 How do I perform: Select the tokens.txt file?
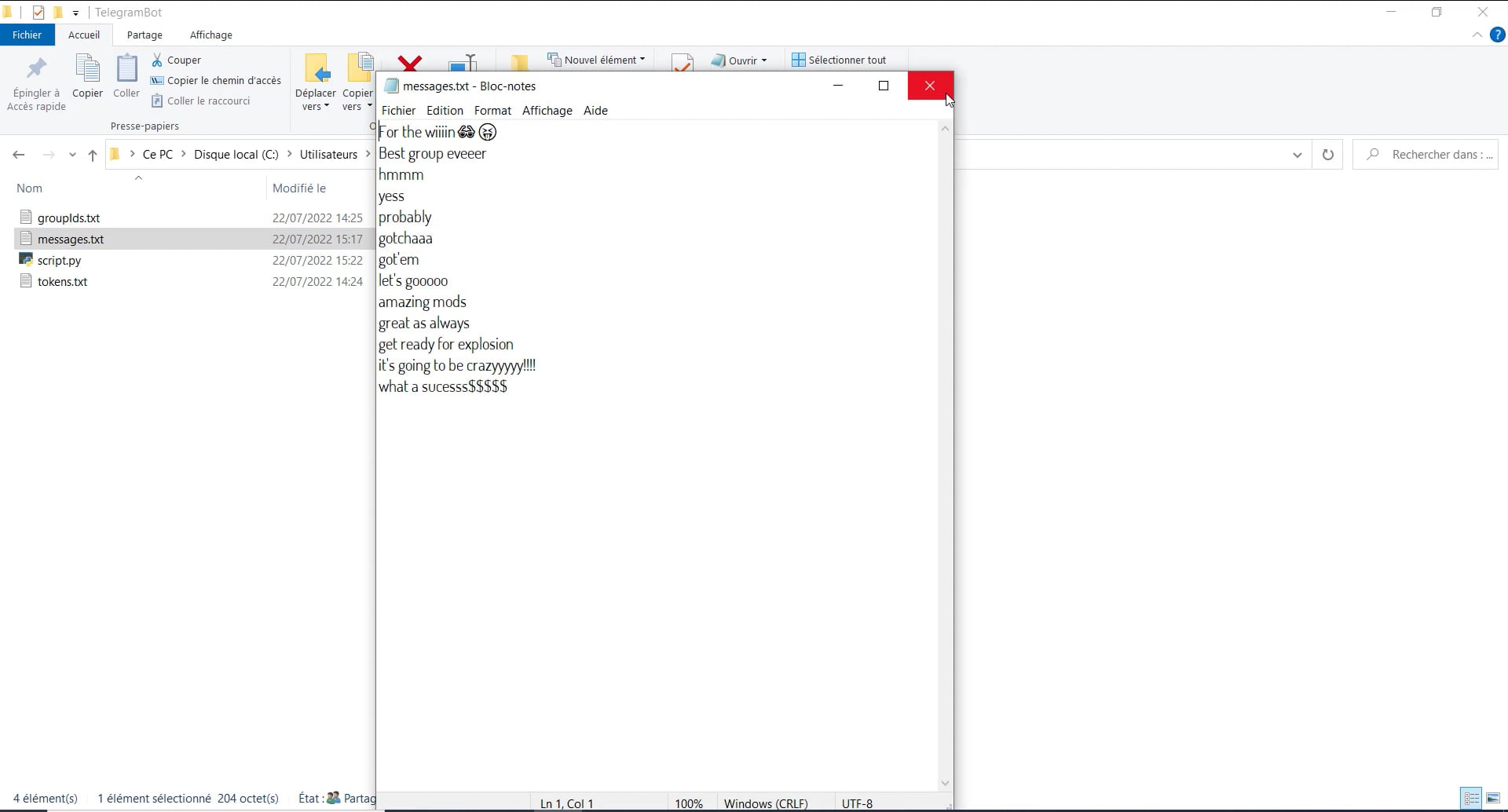pos(62,281)
